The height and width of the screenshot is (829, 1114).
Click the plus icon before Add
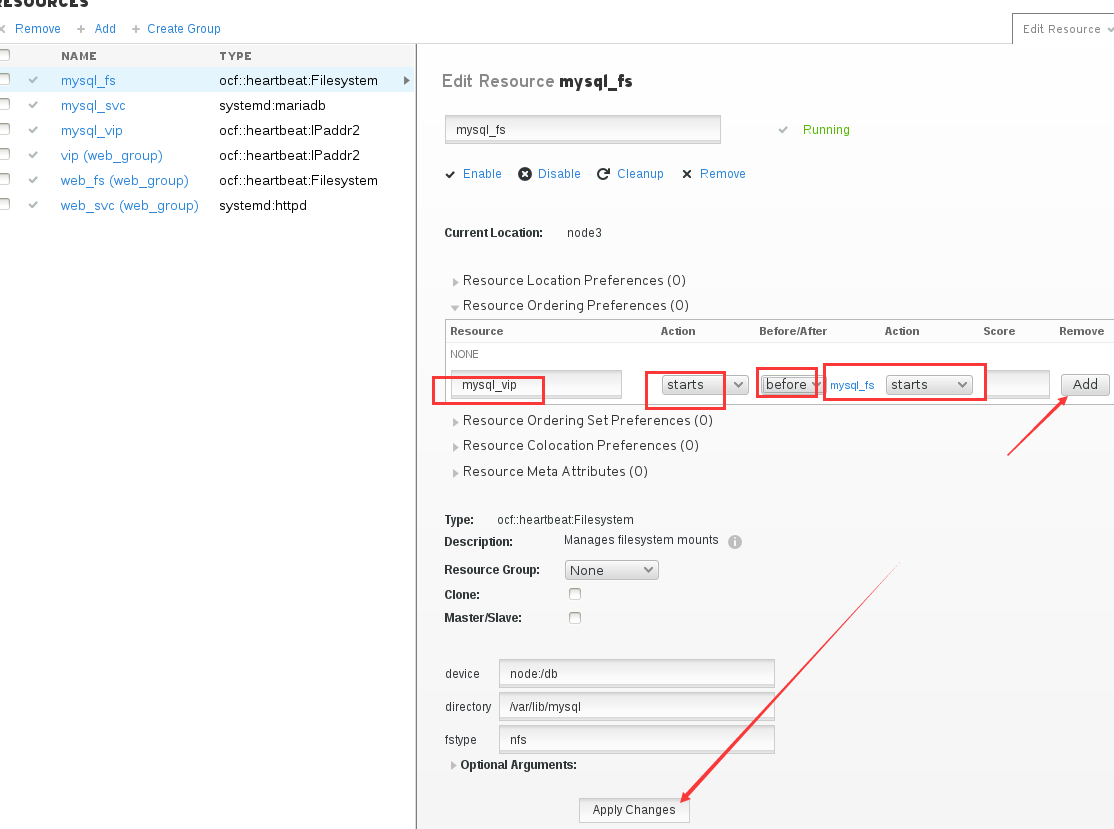80,29
